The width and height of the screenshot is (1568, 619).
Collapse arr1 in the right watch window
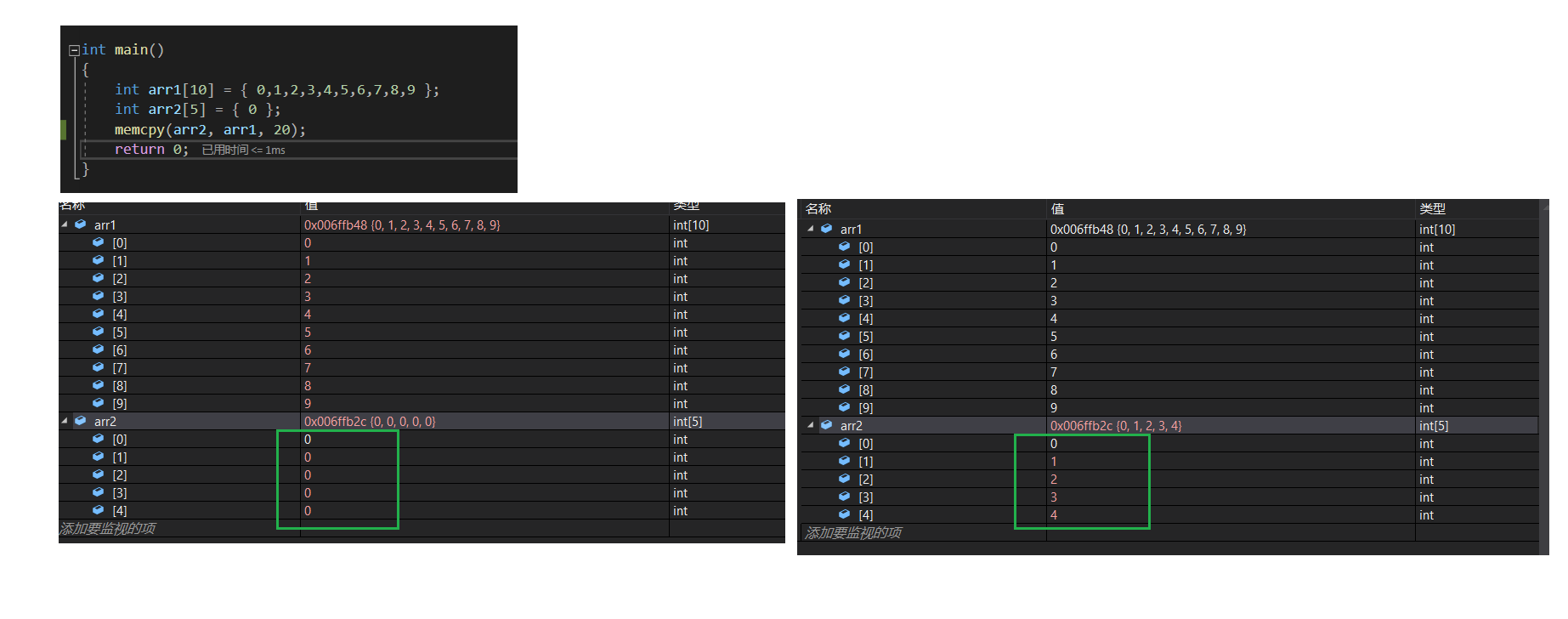click(811, 229)
